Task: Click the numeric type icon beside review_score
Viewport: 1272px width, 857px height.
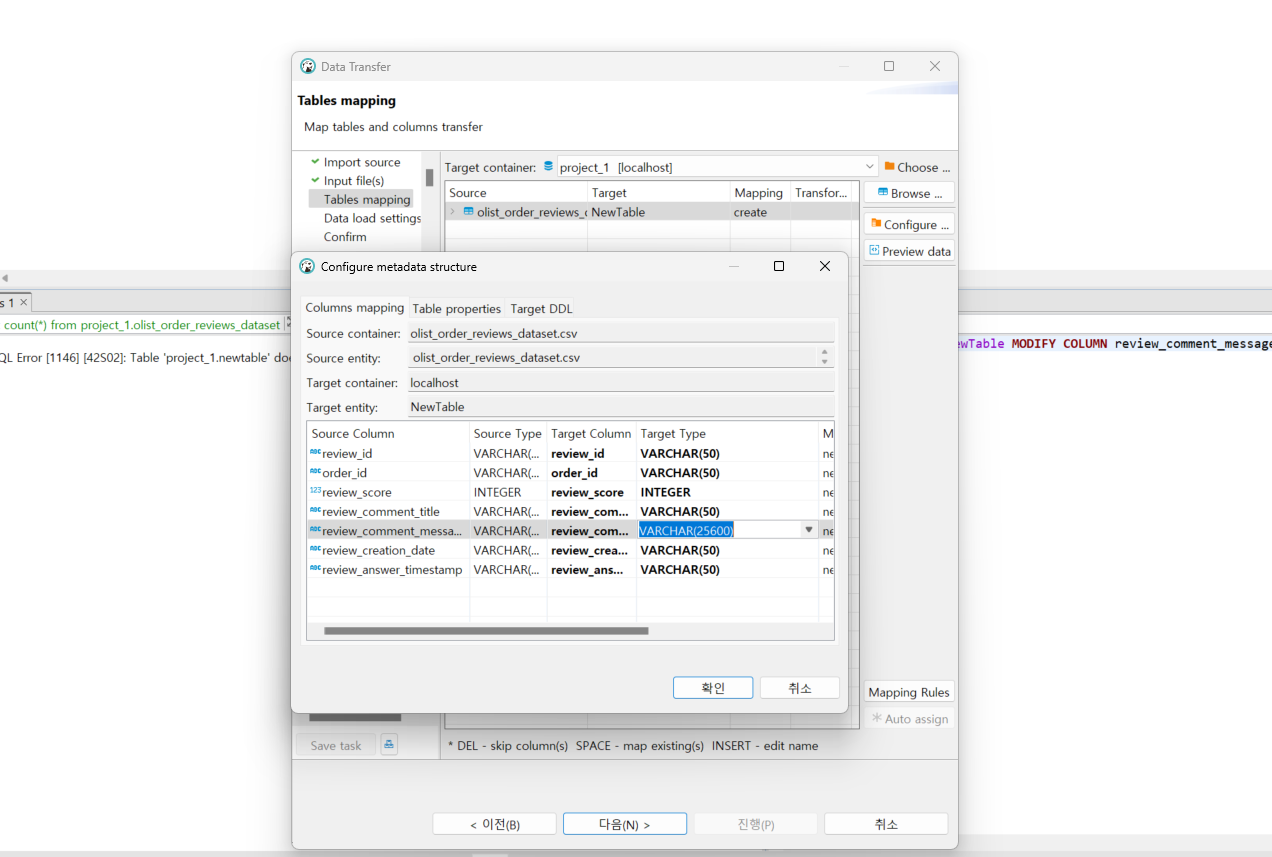Action: point(315,492)
